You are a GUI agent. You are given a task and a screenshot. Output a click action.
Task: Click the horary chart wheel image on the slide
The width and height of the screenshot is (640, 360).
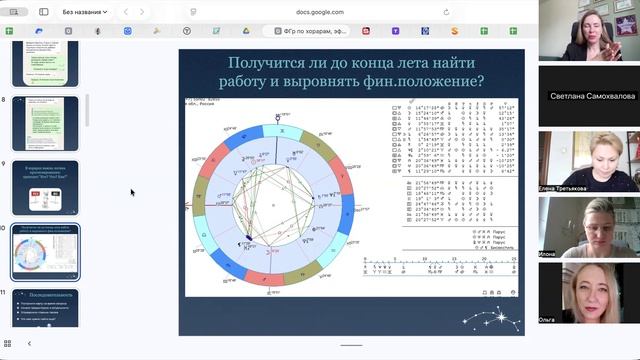point(273,204)
